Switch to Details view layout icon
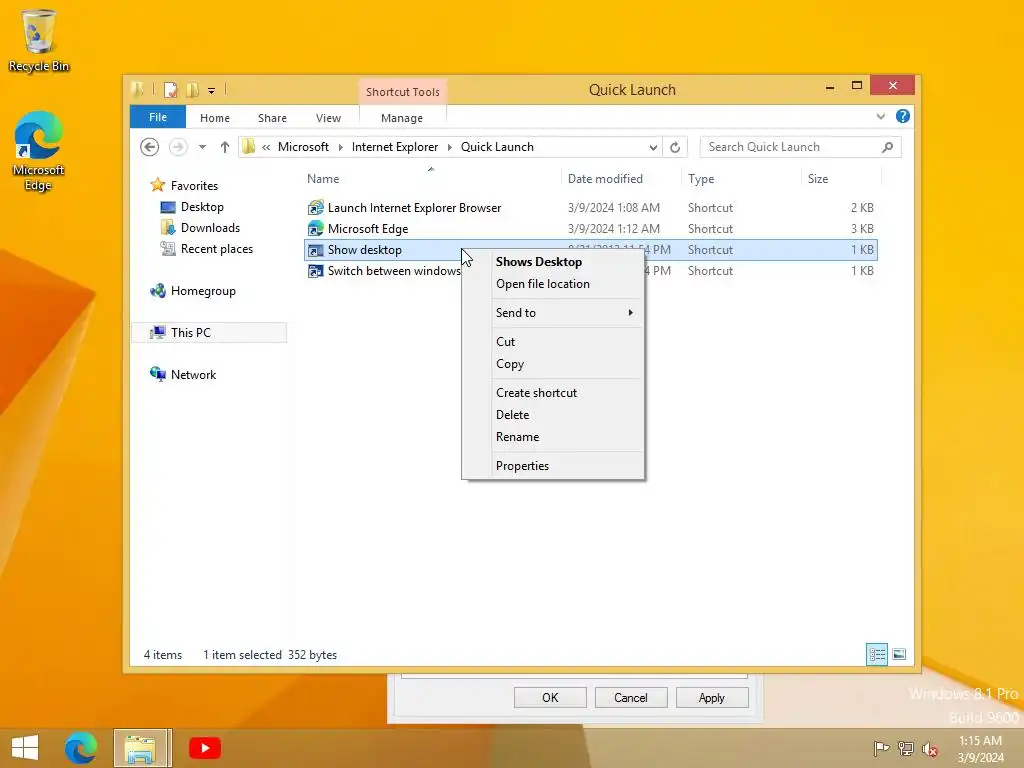 876,654
